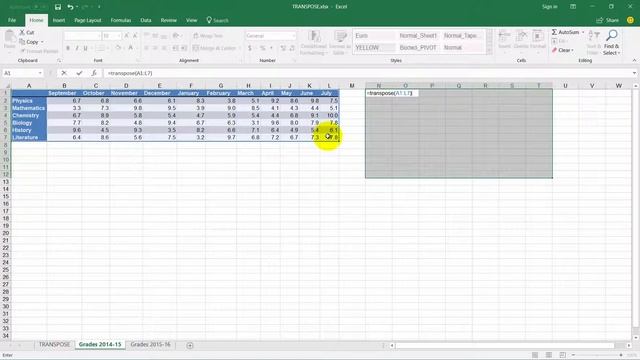The height and width of the screenshot is (360, 640).
Task: Toggle Wrap Text
Action: (208, 36)
